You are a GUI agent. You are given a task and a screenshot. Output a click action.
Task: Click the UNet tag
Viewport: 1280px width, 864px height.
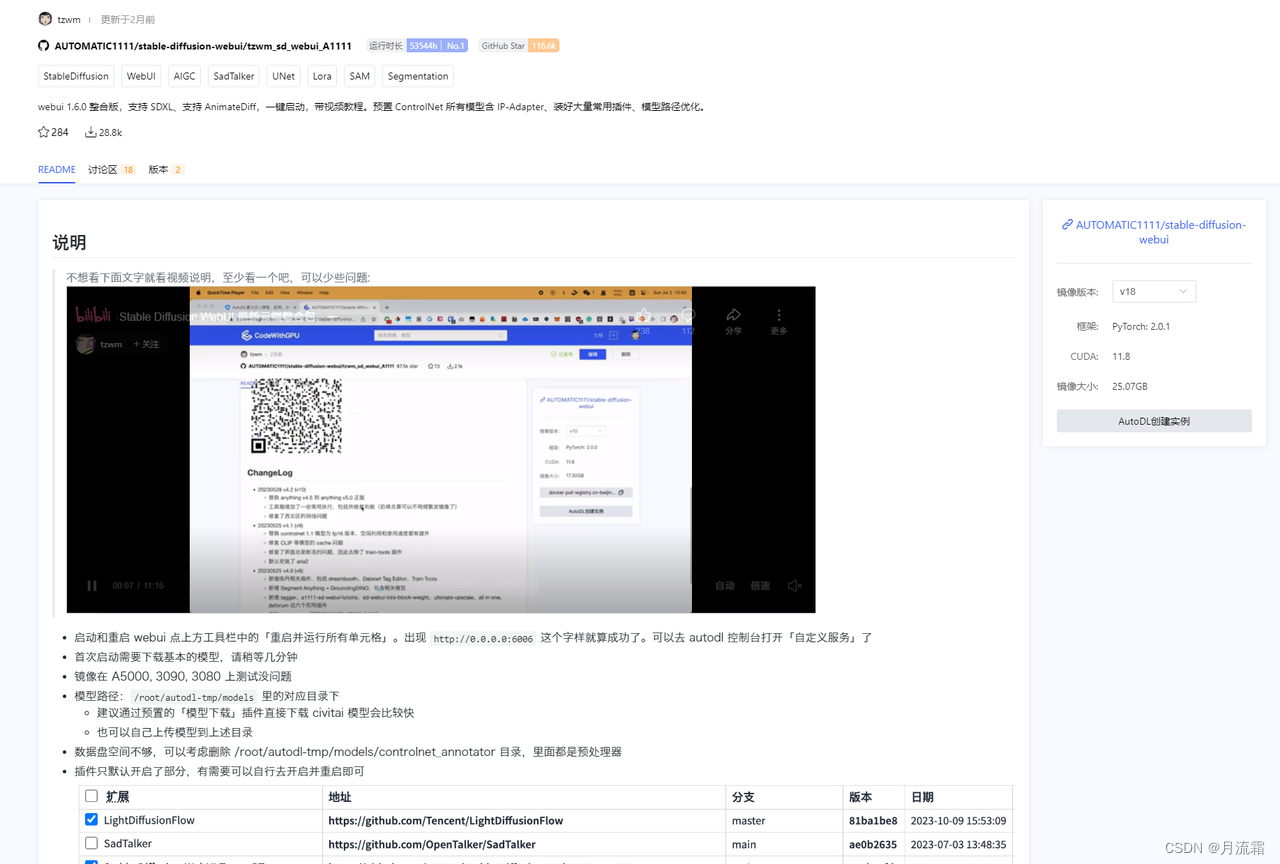284,76
